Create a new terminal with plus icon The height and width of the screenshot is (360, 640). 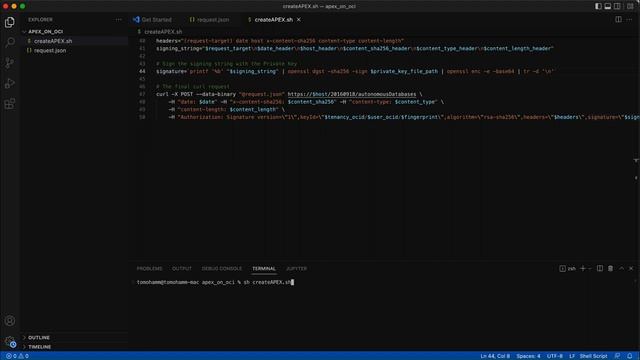pos(583,268)
